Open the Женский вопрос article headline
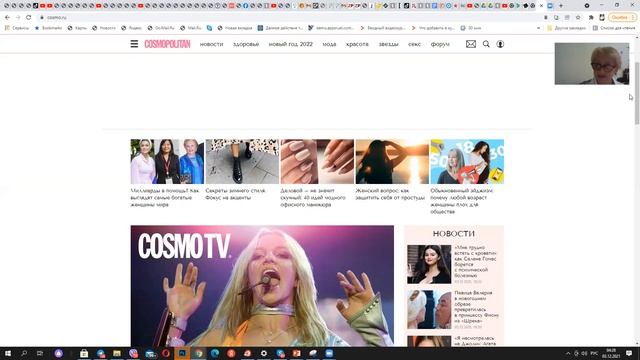 tap(390, 194)
